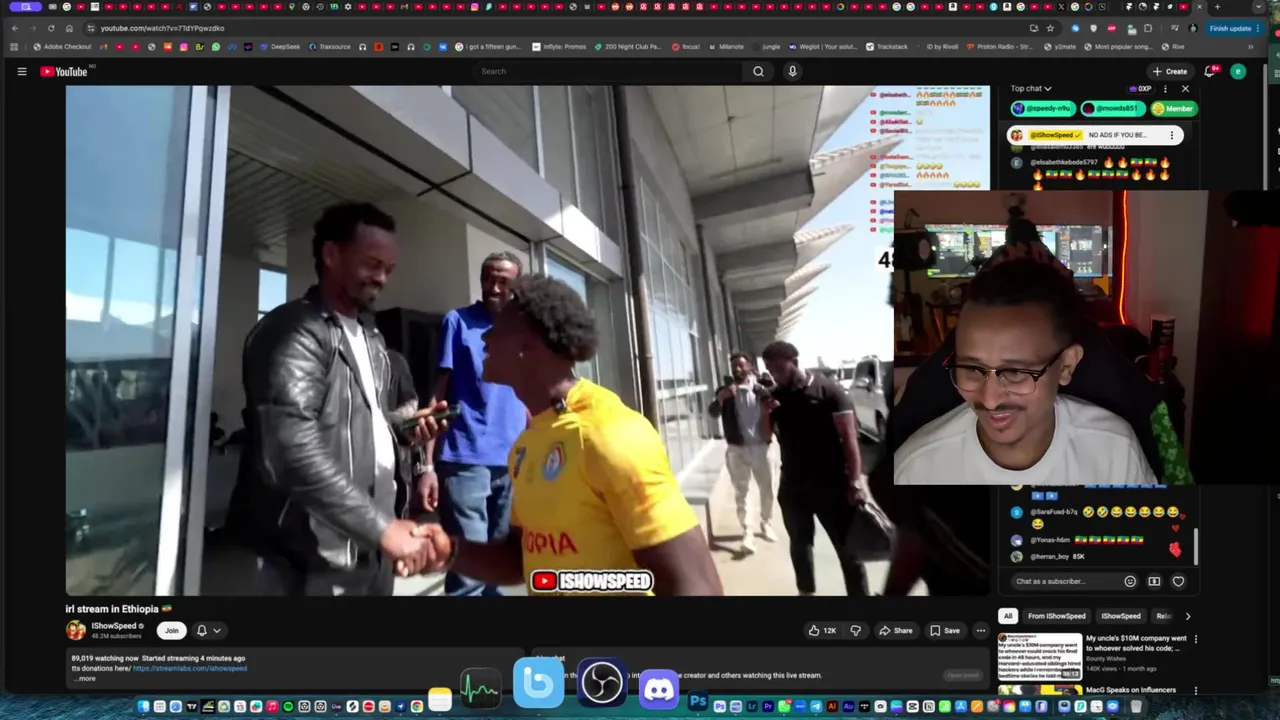Screen dimensions: 1280x720
Task: Open live chat options menu
Action: pos(1165,89)
